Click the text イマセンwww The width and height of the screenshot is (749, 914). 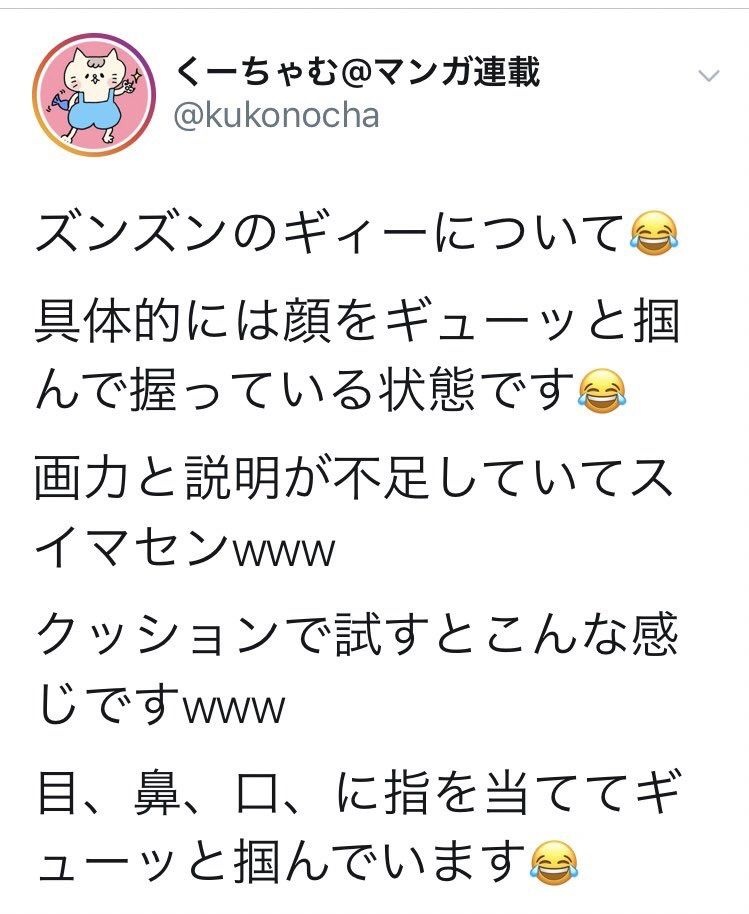(186, 549)
